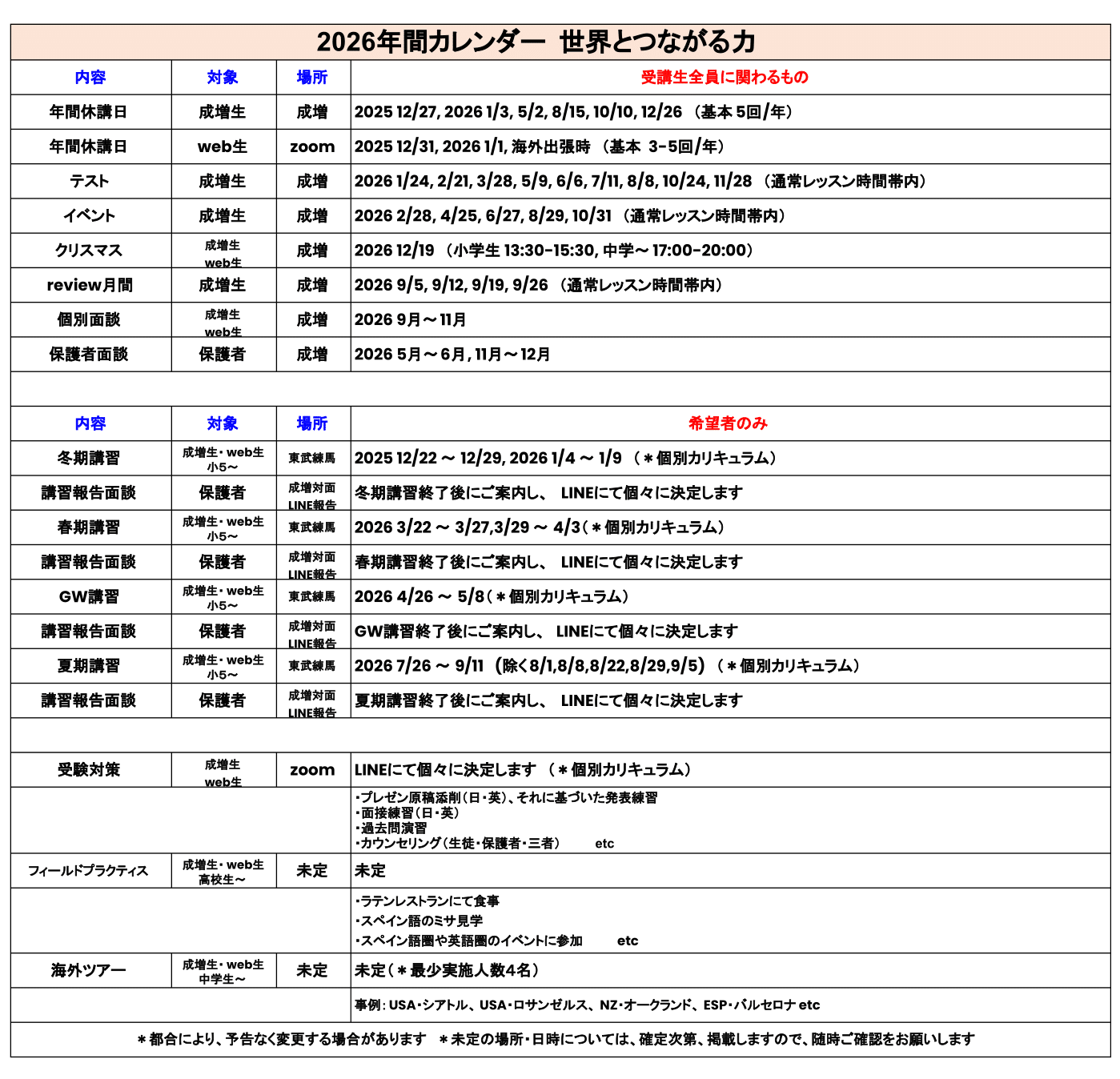Select the 冬期講習 cell

pos(89,459)
